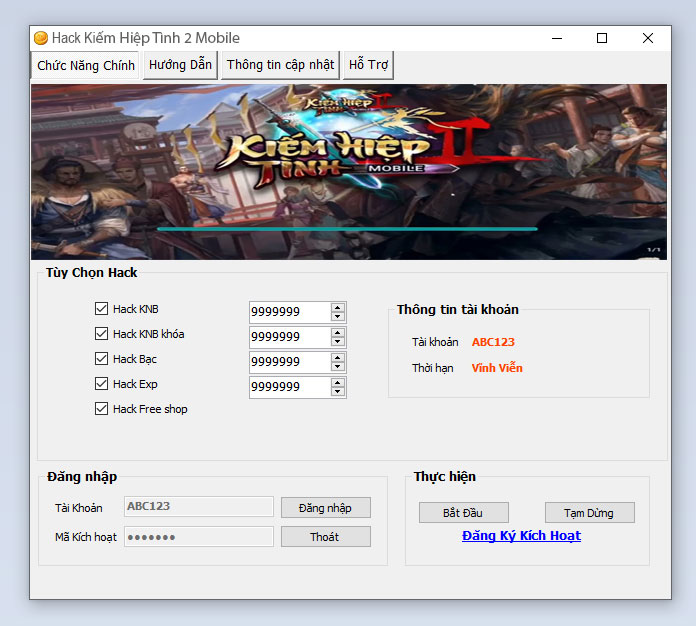
Task: Toggle the Hack Exp checkbox
Action: (101, 384)
